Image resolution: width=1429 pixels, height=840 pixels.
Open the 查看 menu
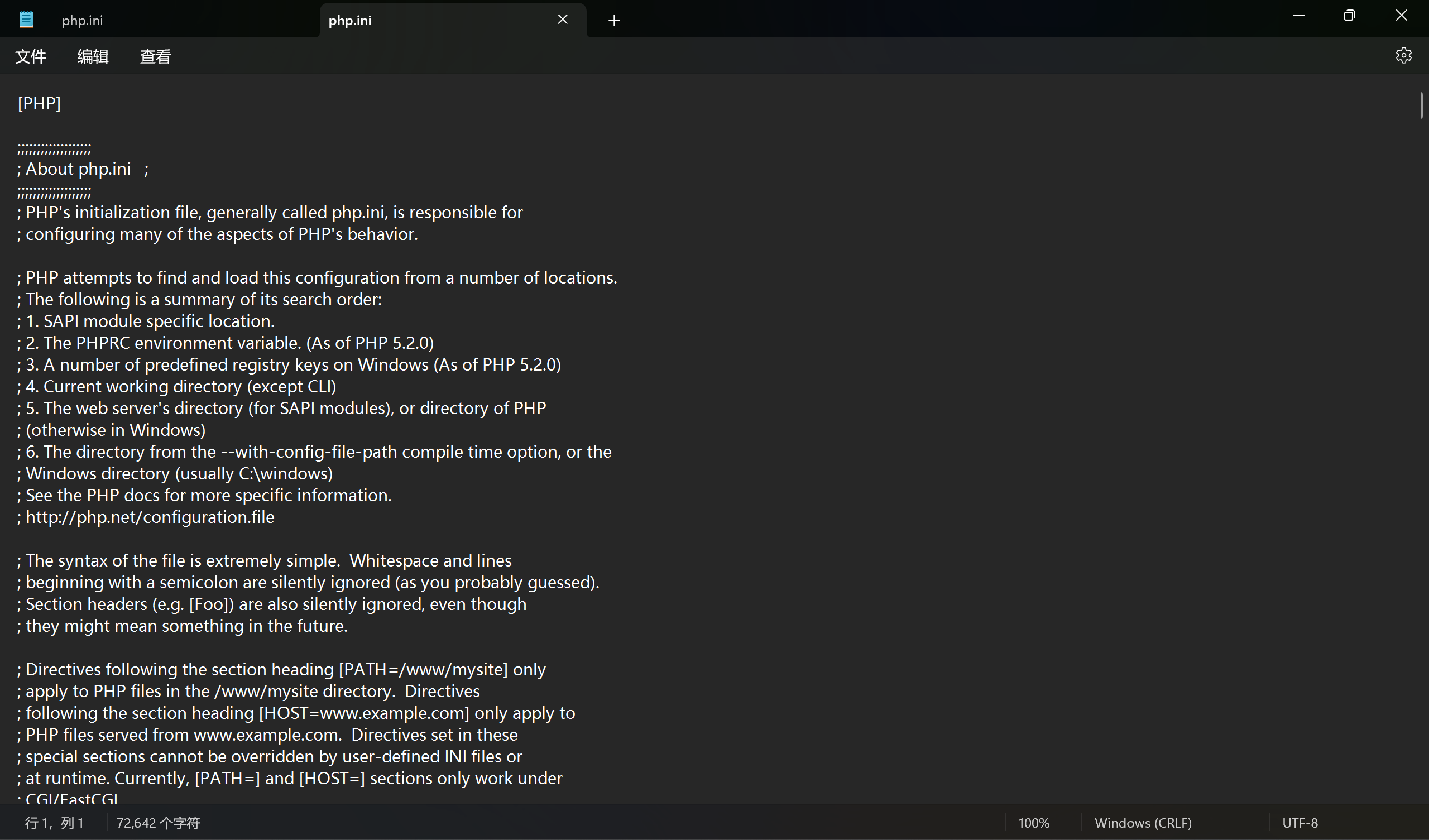[155, 57]
